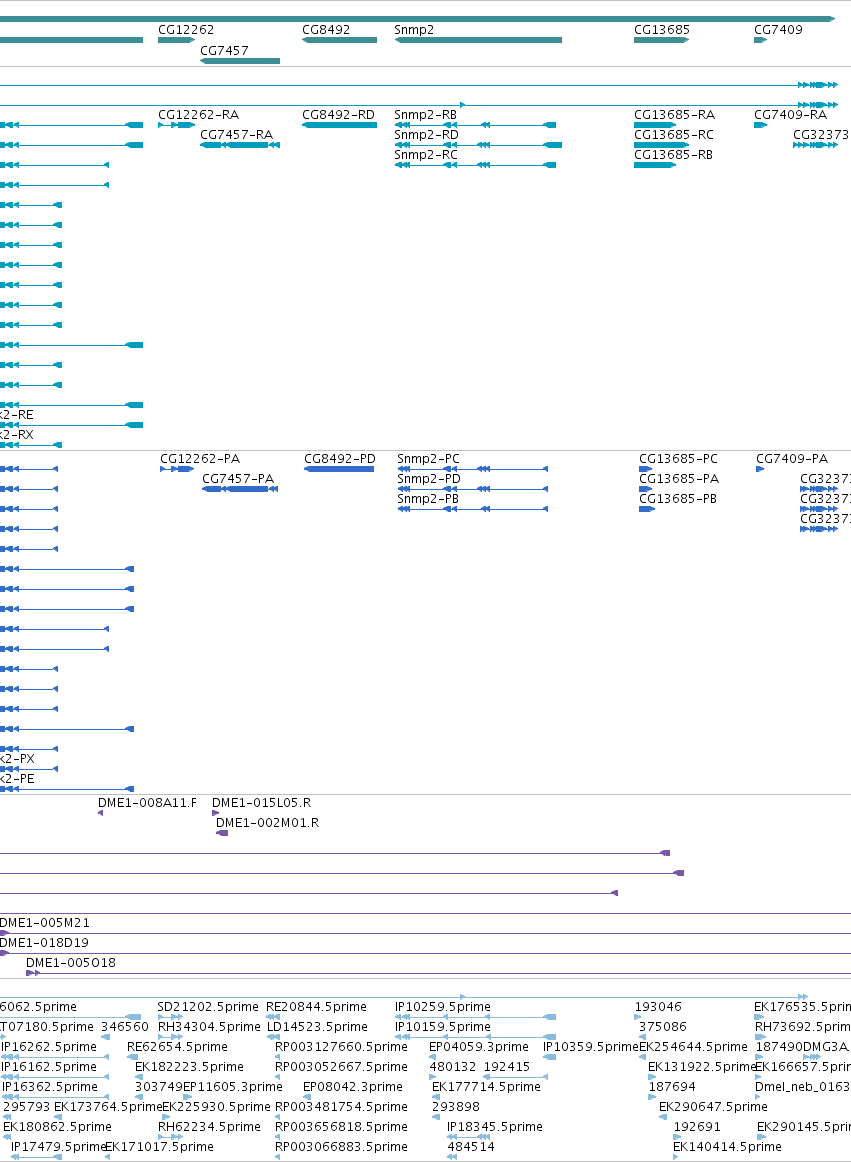
Task: Click the Snmp2-PD protein label
Action: (x=429, y=479)
